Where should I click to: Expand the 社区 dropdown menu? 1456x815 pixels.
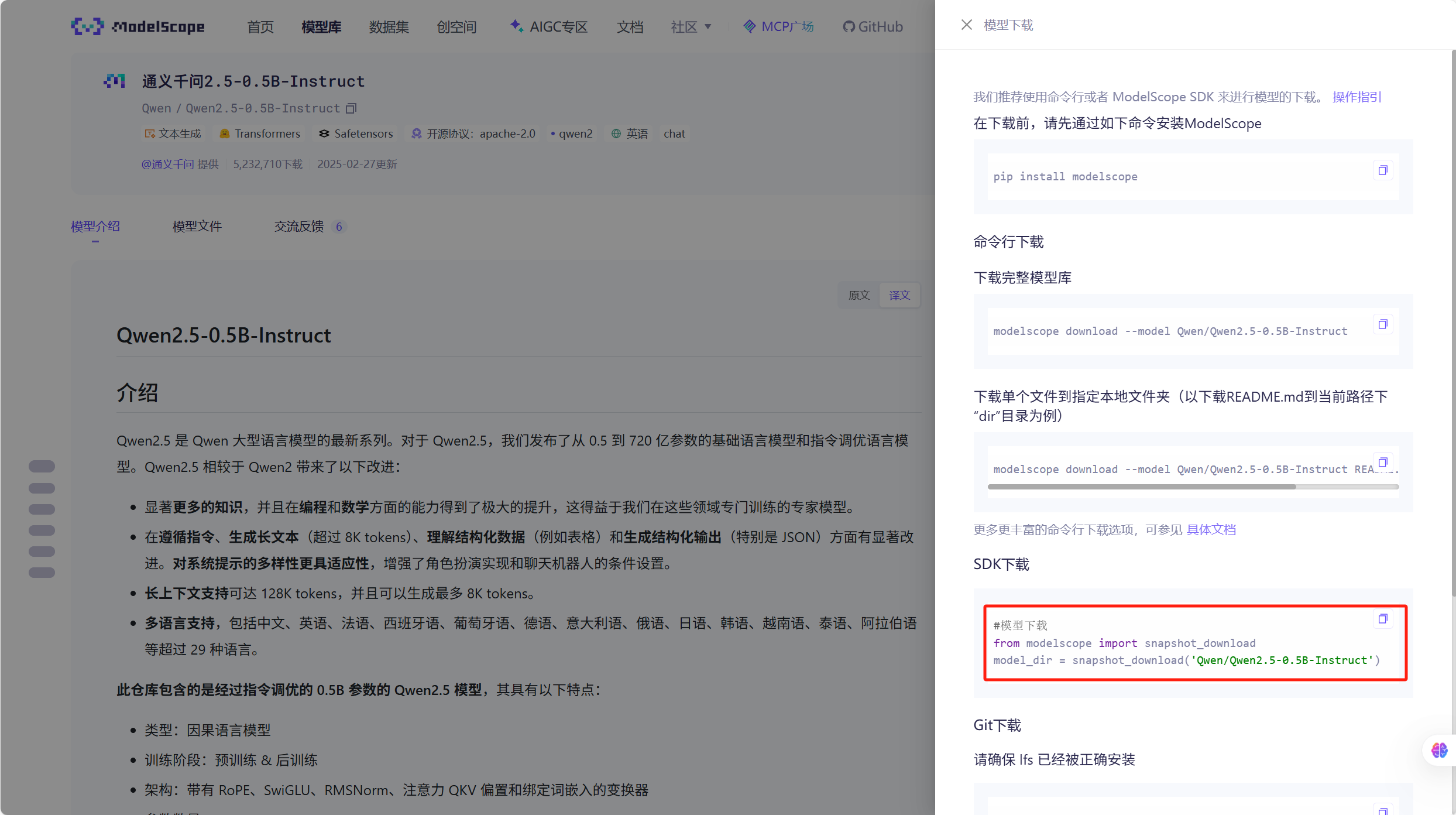point(691,27)
